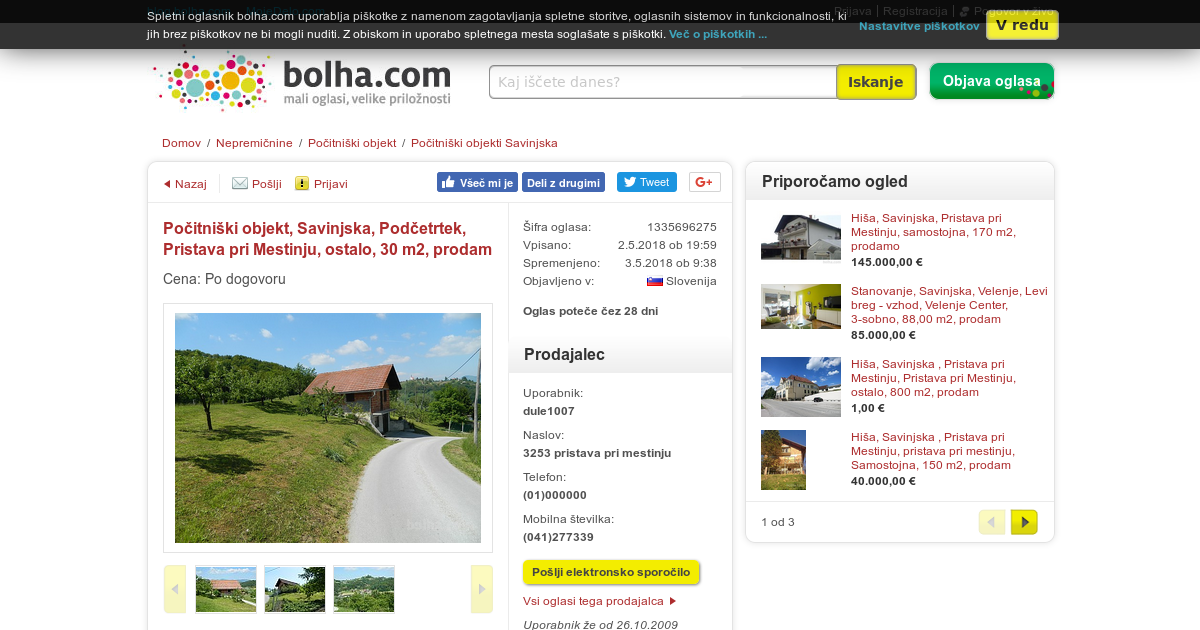Open main property photo
This screenshot has height=630, width=1200.
click(x=328, y=428)
